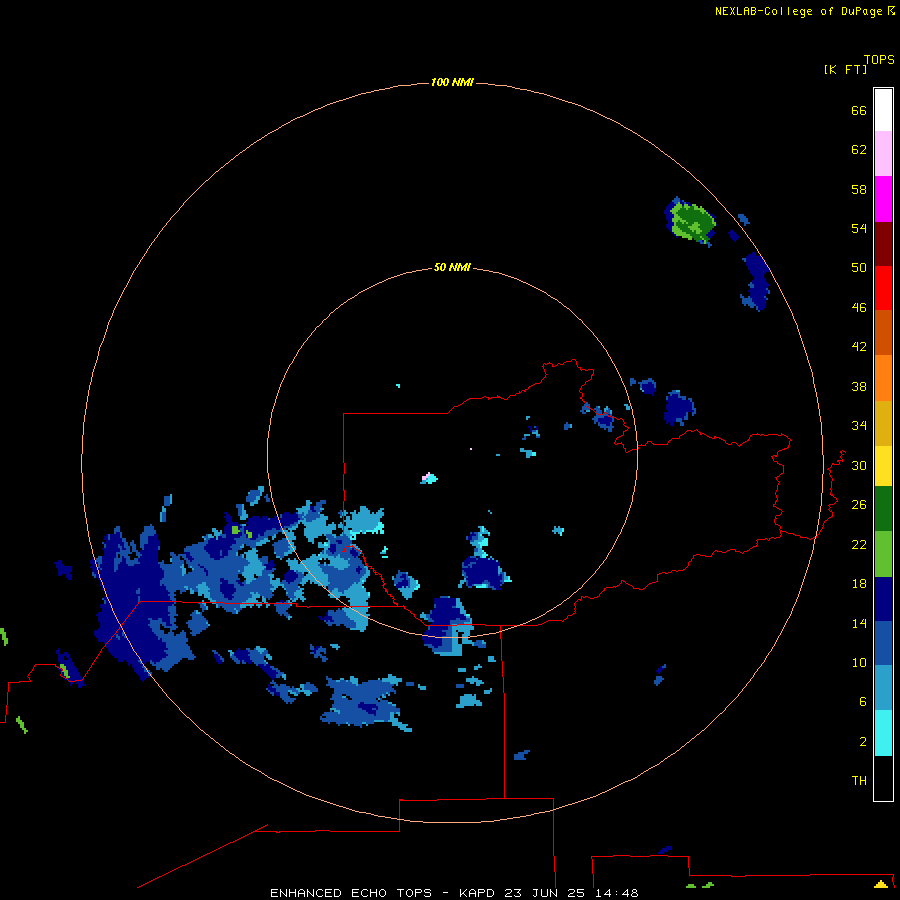This screenshot has height=900, width=900.
Task: Click the white swatch in the tops legend
Action: [883, 110]
